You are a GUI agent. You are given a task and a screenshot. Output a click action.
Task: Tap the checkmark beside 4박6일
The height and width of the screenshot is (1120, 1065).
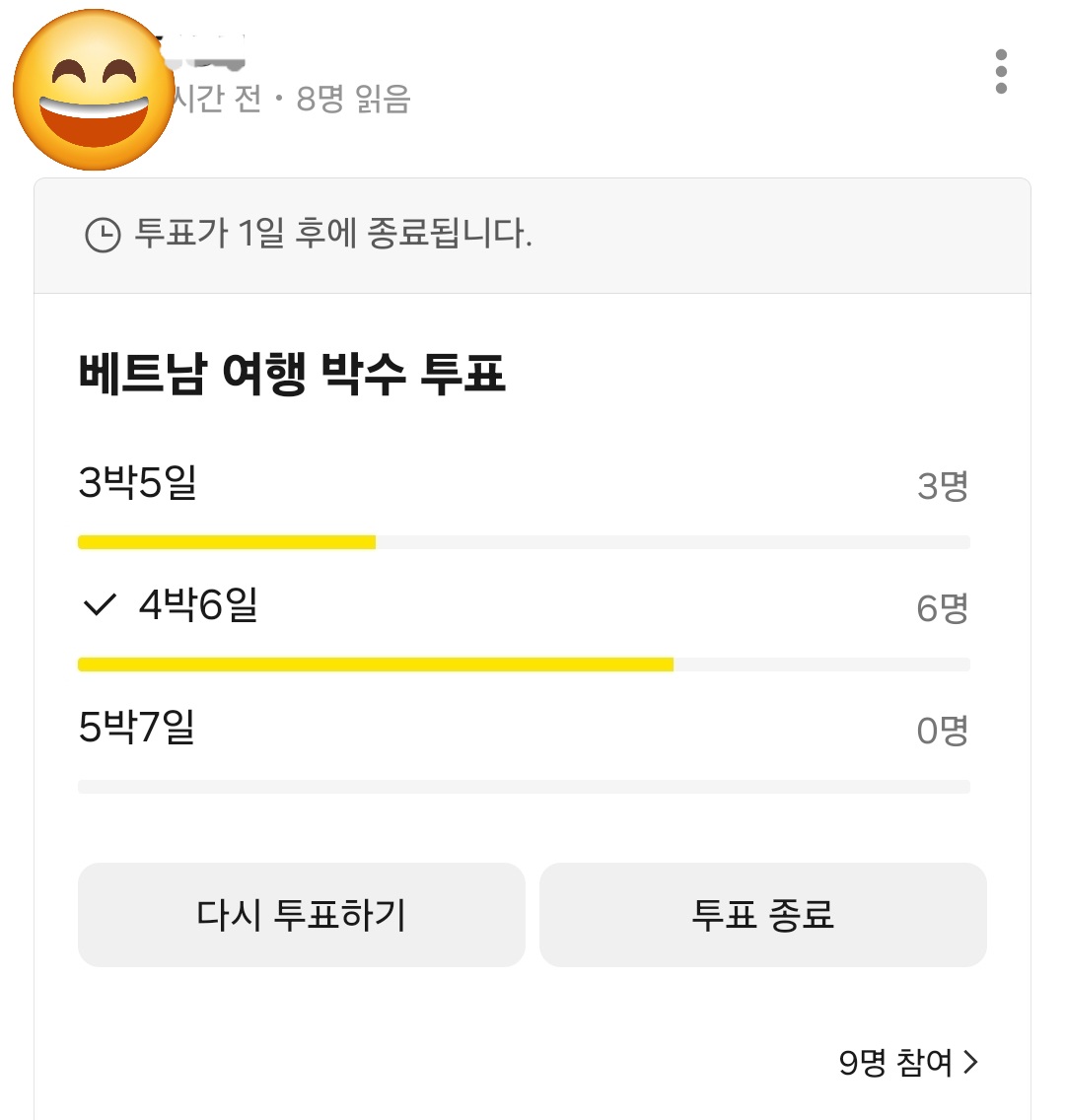[100, 604]
